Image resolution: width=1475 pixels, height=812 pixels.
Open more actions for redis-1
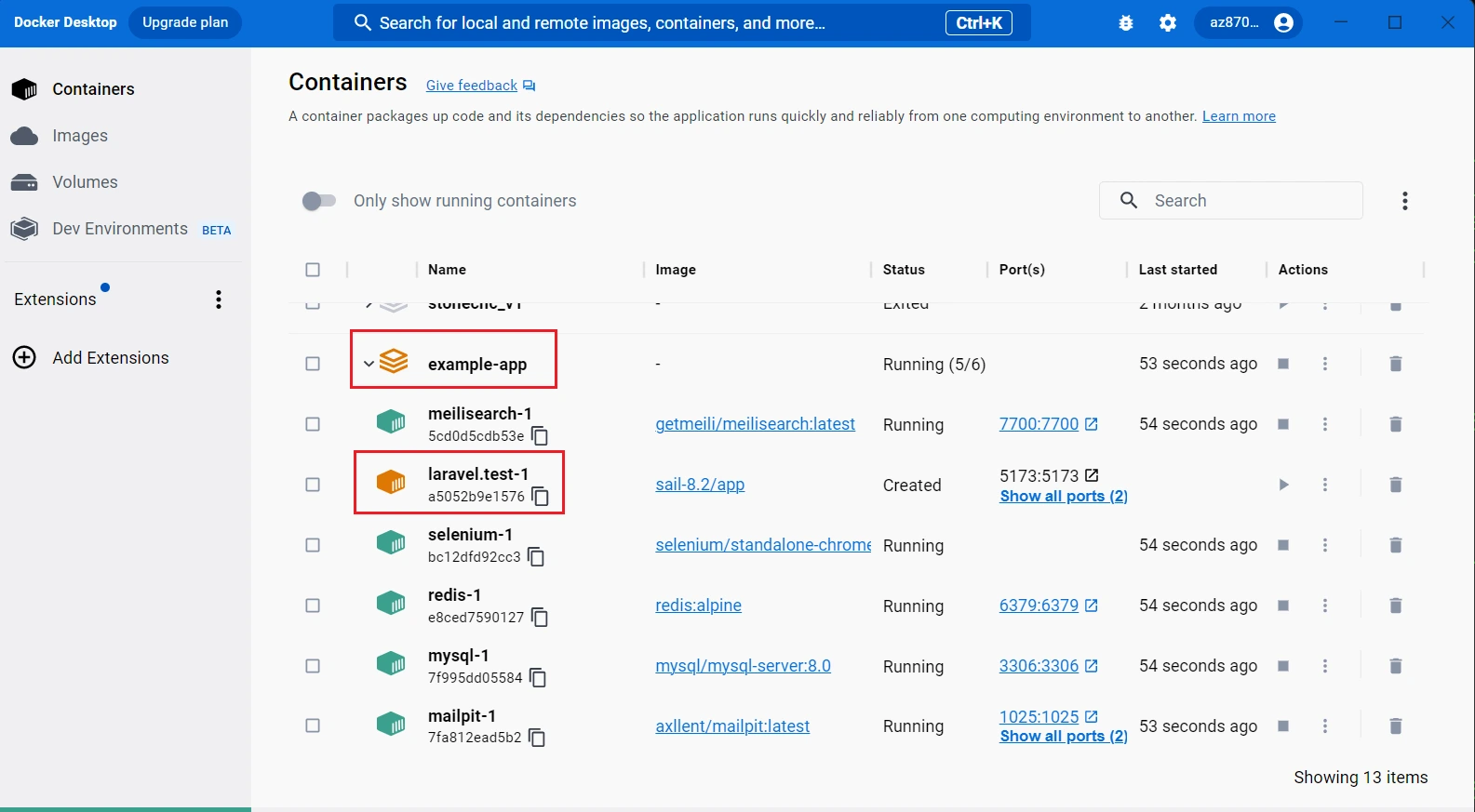tap(1325, 606)
